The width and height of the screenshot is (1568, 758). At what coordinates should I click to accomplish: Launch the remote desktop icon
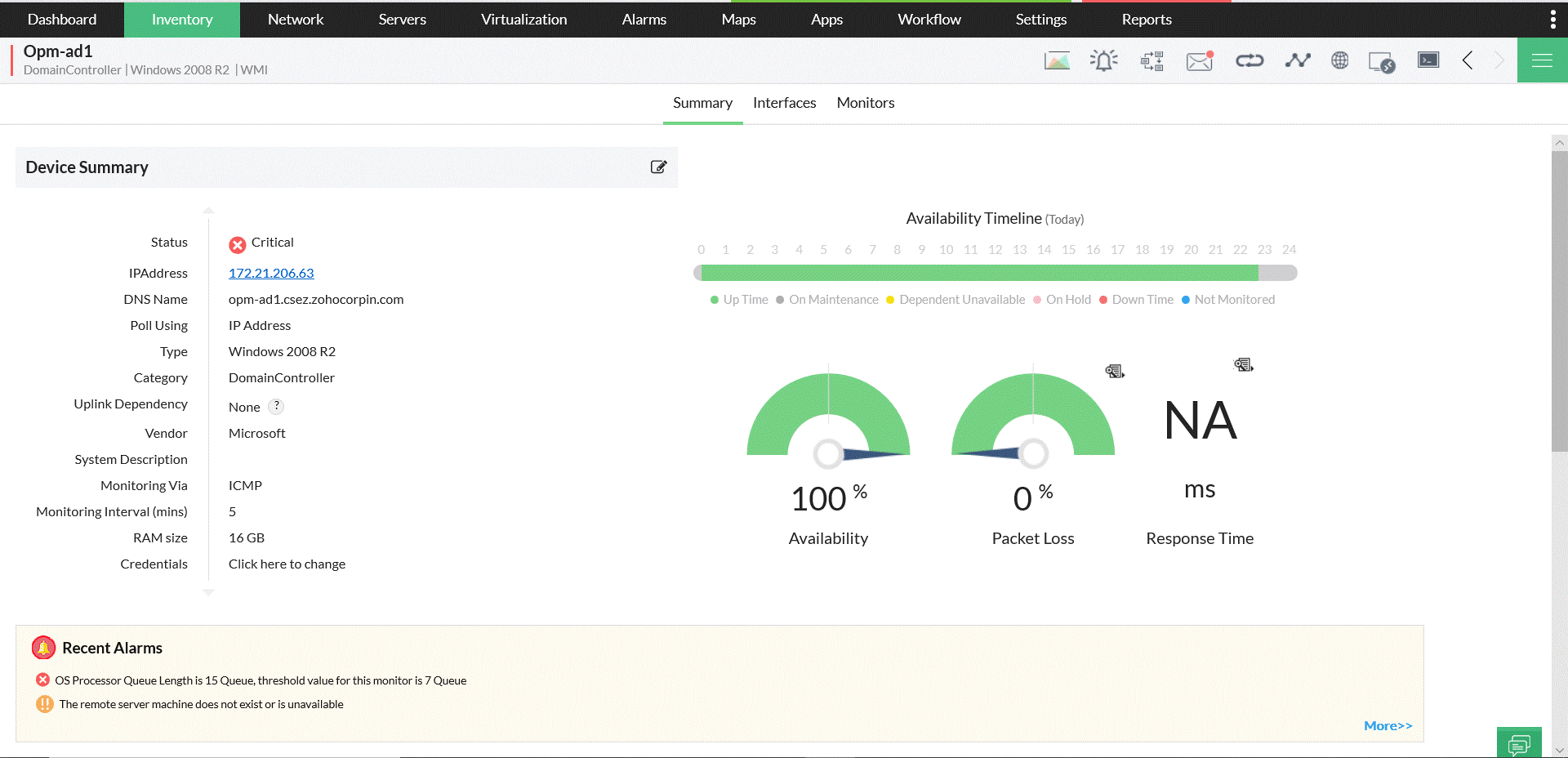pyautogui.click(x=1381, y=60)
